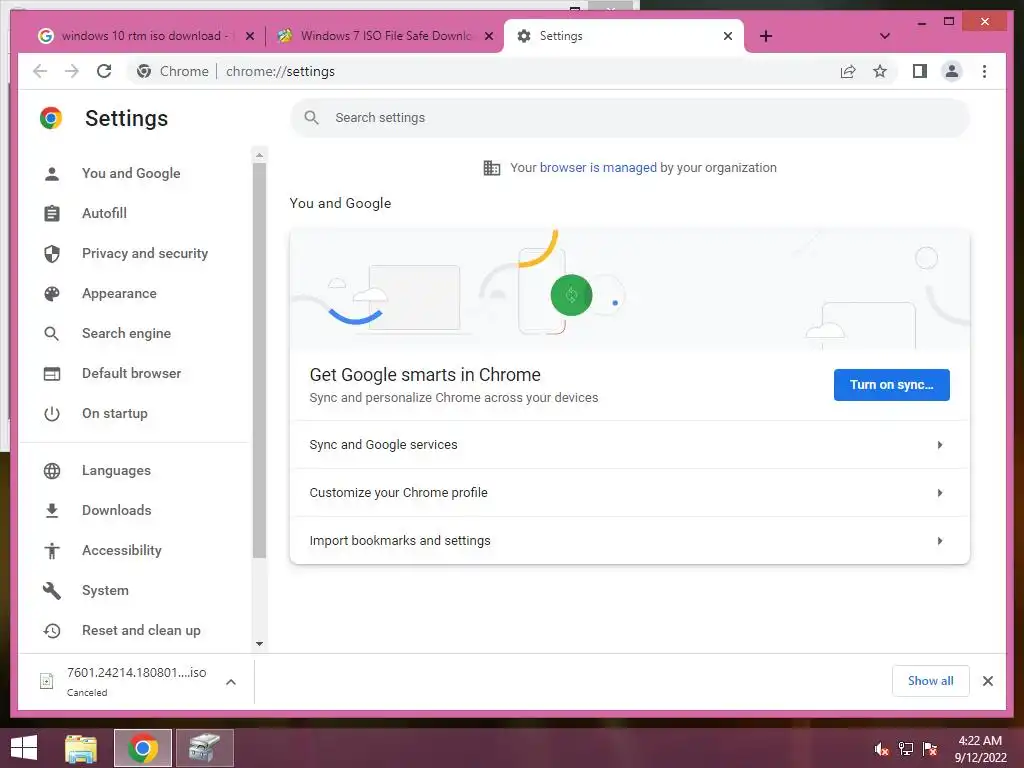Open Downloads settings
1024x768 pixels.
117,510
